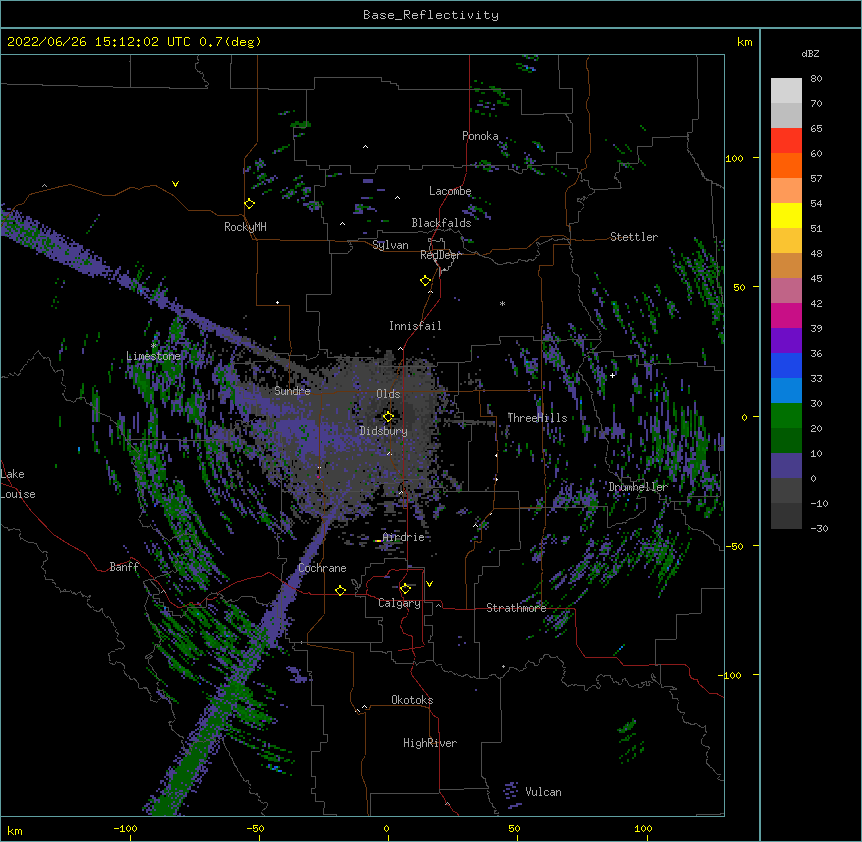Click the dBZ legend heading
This screenshot has width=862, height=842.
(810, 54)
